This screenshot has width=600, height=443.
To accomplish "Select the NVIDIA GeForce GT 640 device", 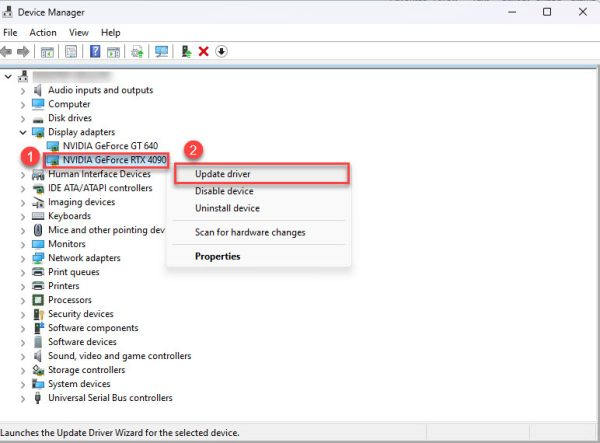I will point(112,146).
